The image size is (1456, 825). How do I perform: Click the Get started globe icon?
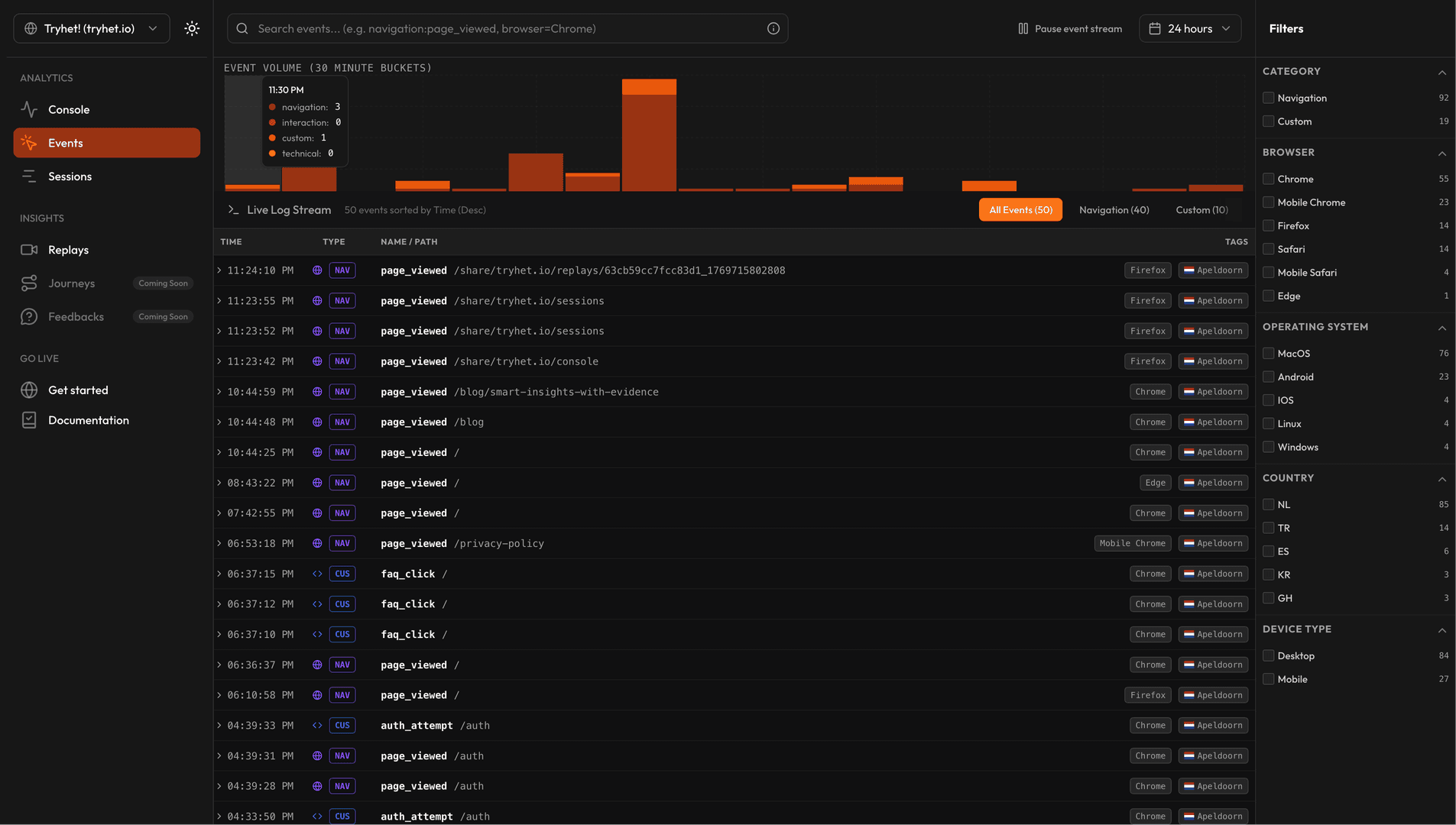tap(29, 390)
